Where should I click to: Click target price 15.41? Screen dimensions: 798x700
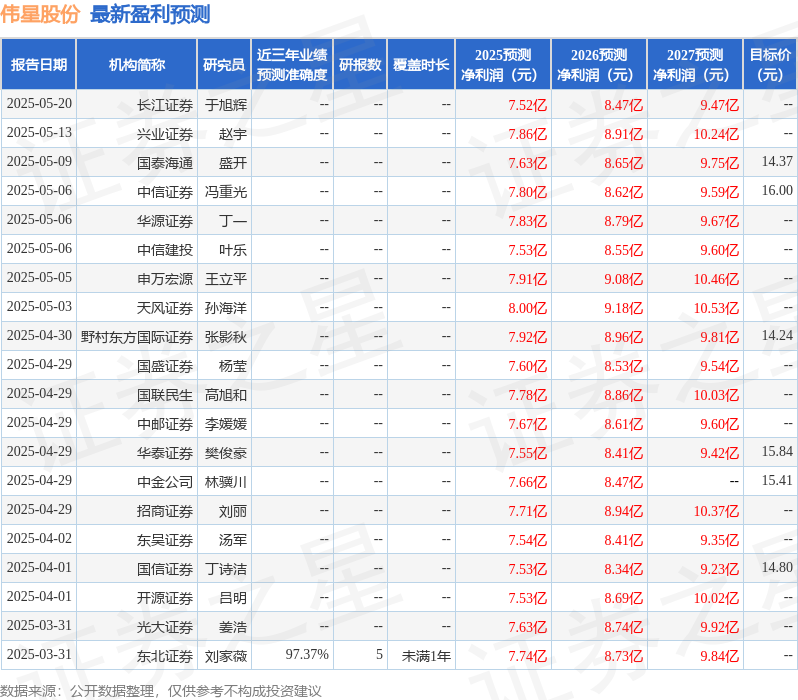[x=777, y=481]
